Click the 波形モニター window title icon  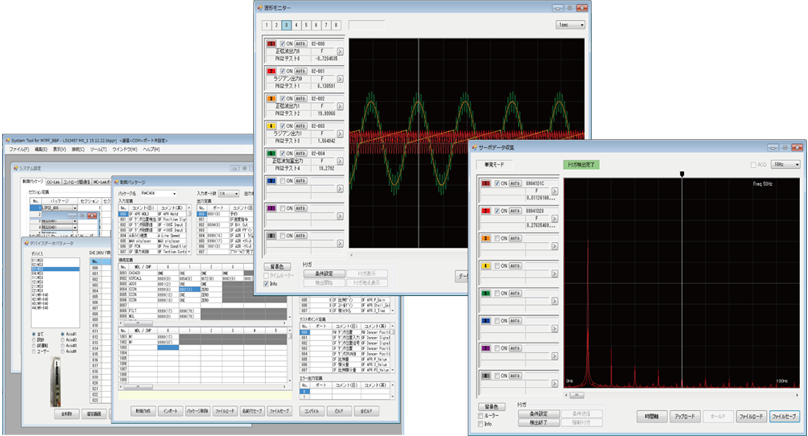point(259,8)
